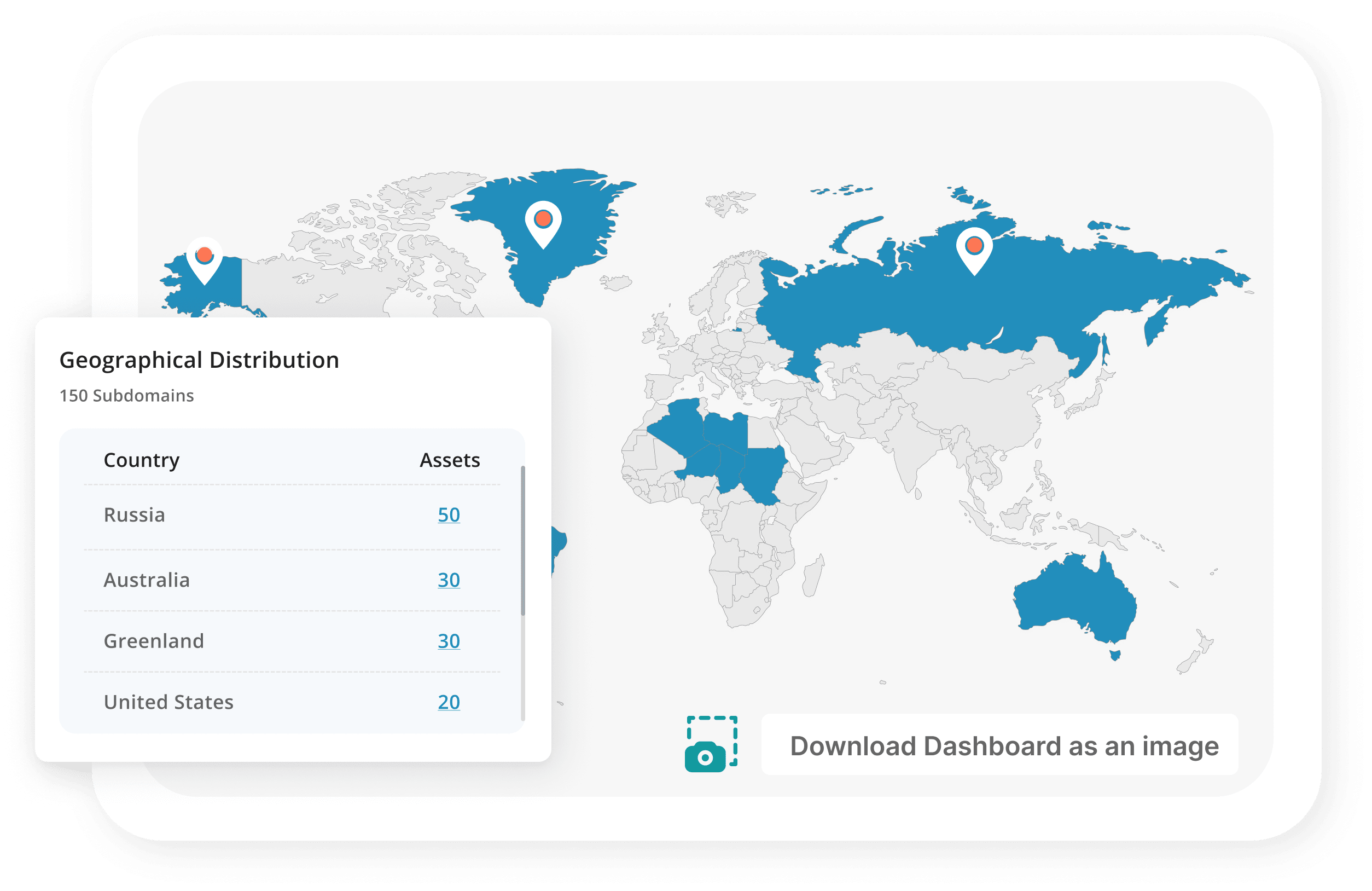Click the 150 Subdomains subtitle
1372x891 pixels.
[126, 396]
